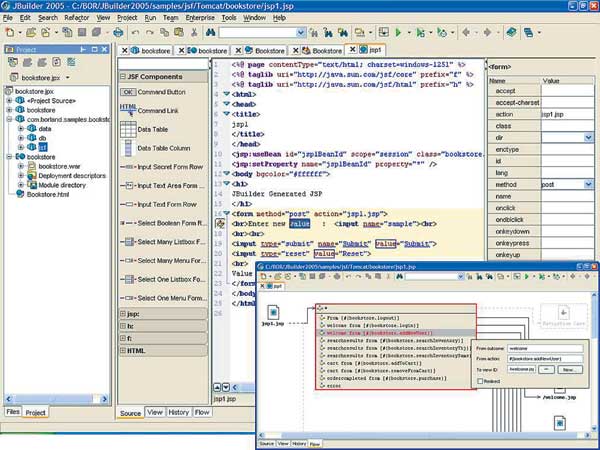Select Bookstore.html in project tree
This screenshot has height=450, width=600.
[x=43, y=194]
